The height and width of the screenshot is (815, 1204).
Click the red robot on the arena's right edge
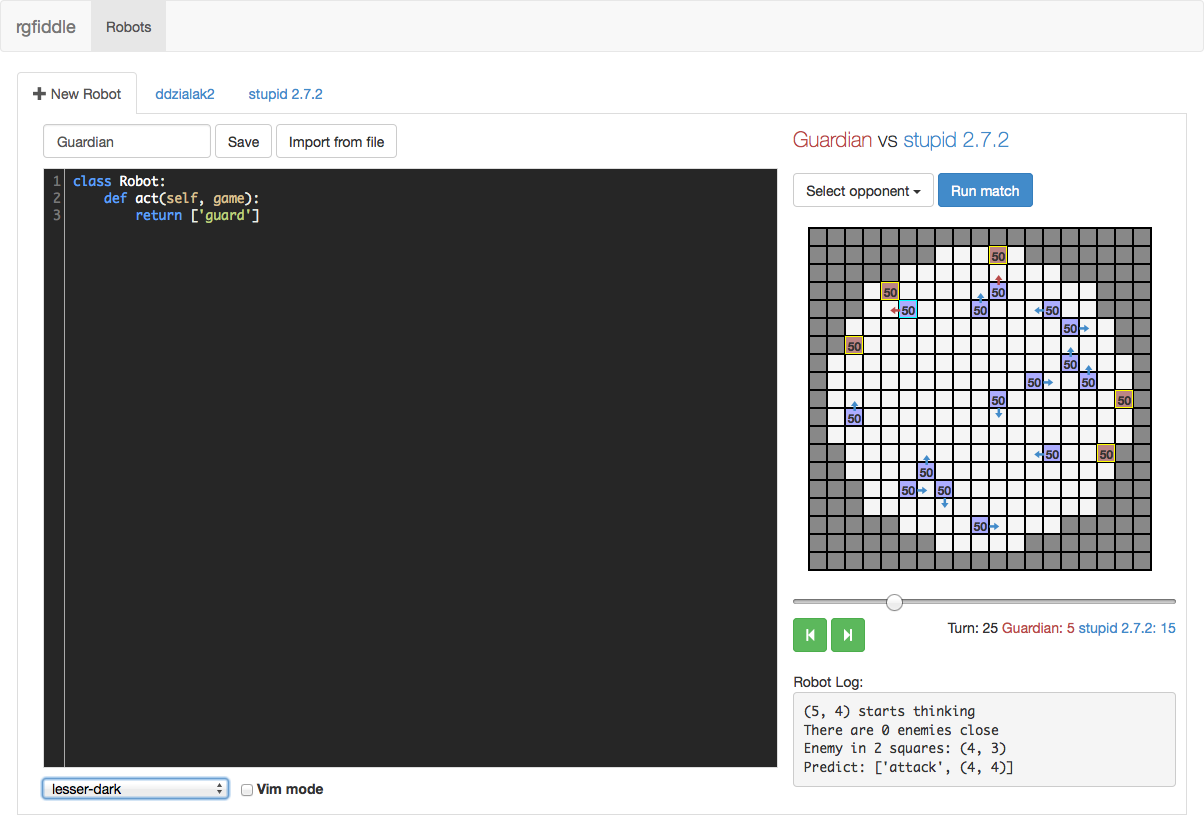coord(1124,400)
